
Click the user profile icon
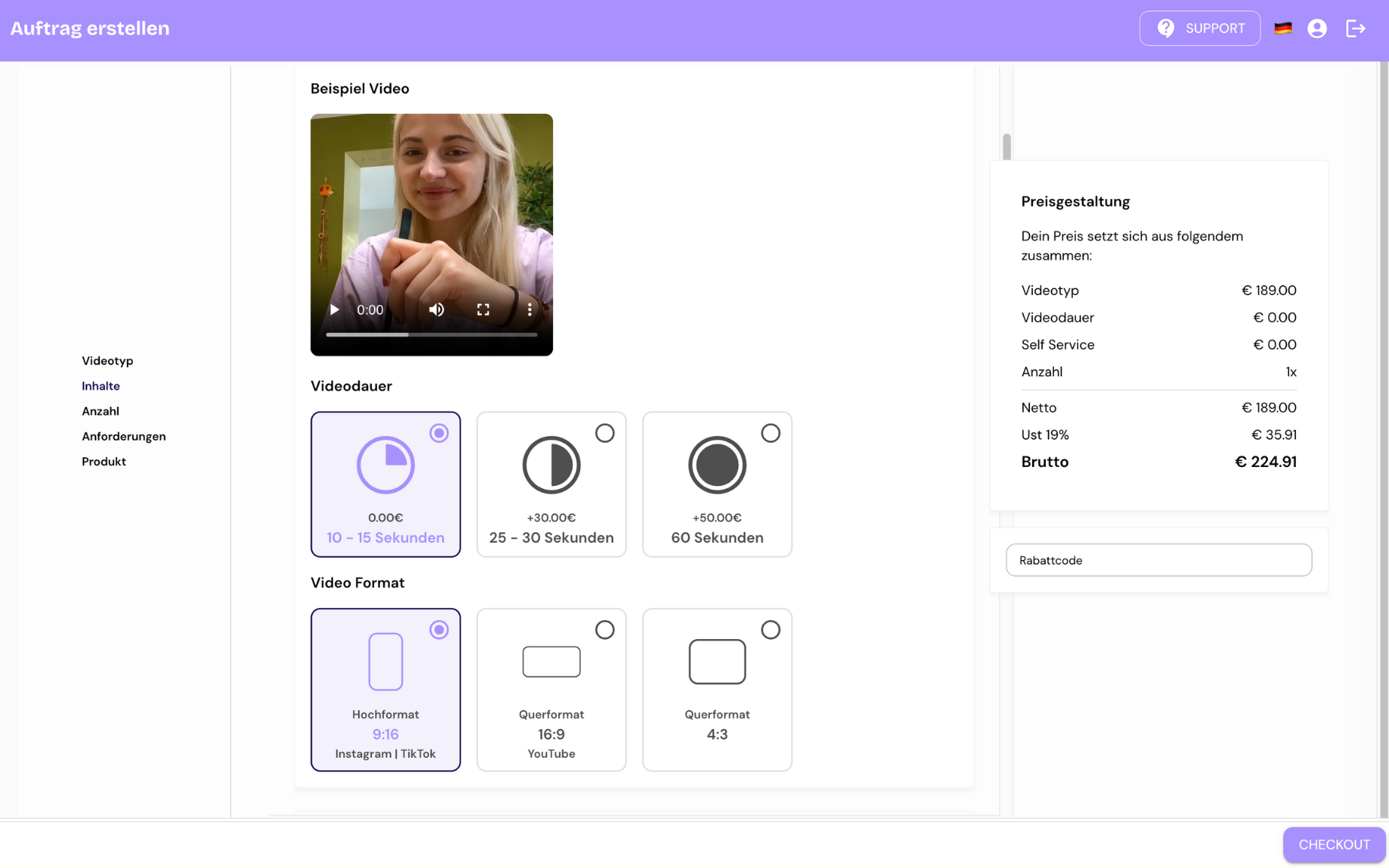[1318, 28]
